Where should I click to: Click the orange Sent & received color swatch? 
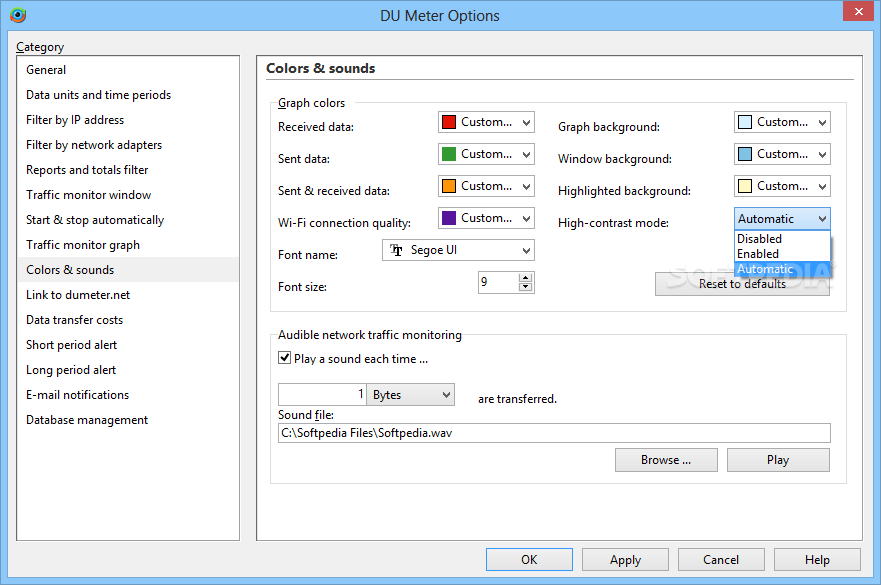click(449, 186)
